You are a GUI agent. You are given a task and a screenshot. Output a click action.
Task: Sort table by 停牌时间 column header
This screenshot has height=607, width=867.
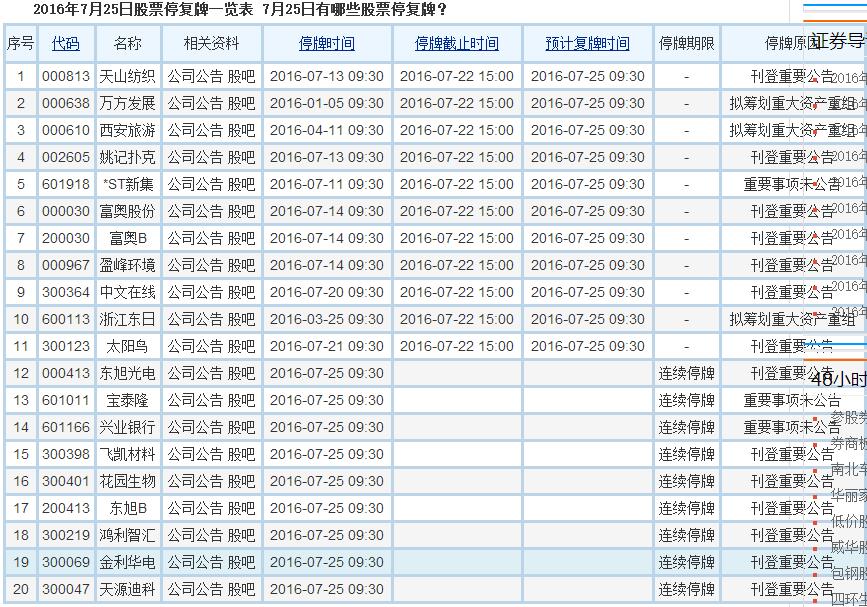click(326, 44)
